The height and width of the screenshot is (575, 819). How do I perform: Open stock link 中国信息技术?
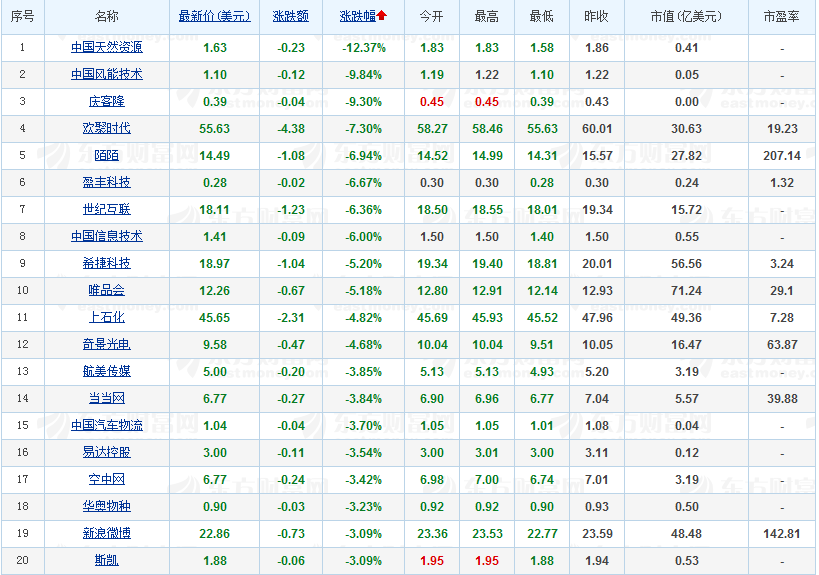point(107,237)
